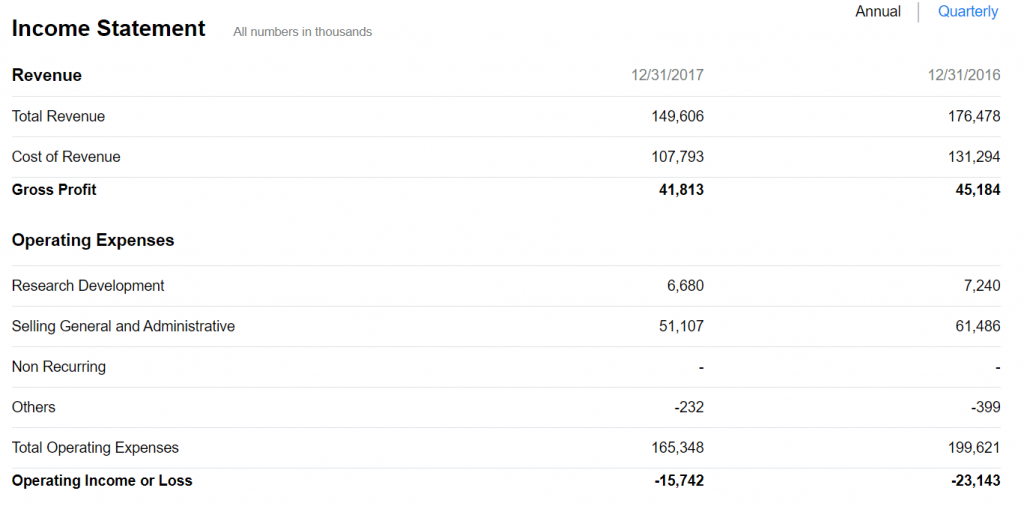Click the 12/31/2017 column header
Screen dimensions: 1024x506
667,75
